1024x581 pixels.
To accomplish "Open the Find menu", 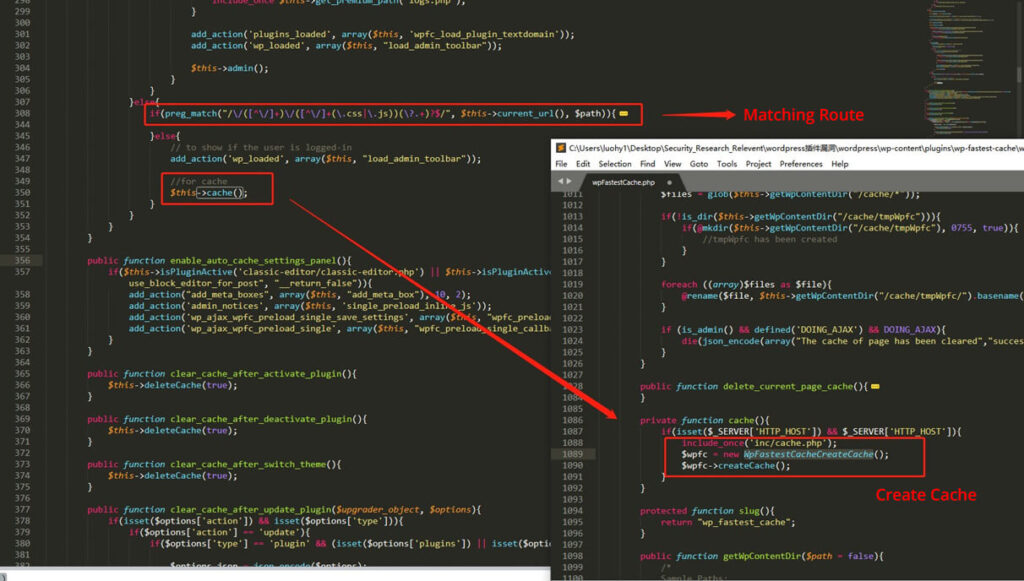I will pos(647,164).
